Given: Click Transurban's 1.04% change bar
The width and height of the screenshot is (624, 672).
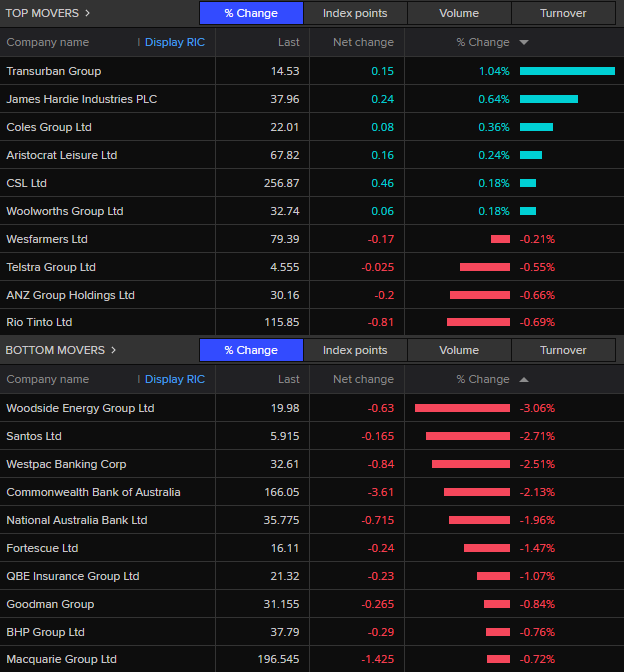Looking at the screenshot, I should (567, 71).
